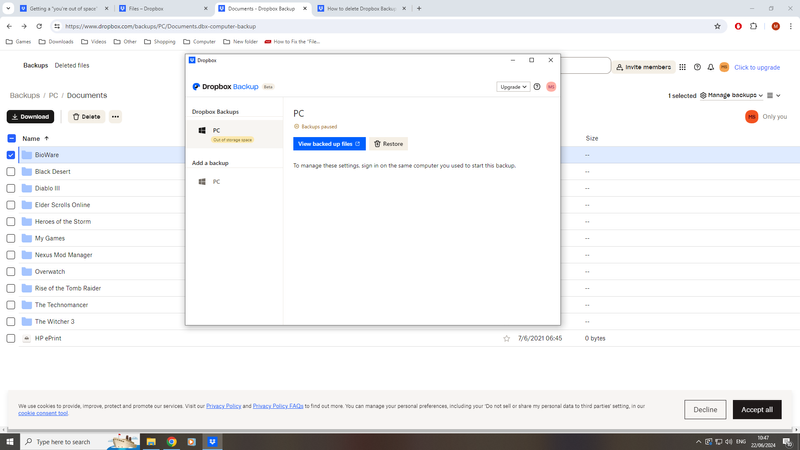Click the apps grid icon in the web header
800x450 pixels.
[682, 67]
